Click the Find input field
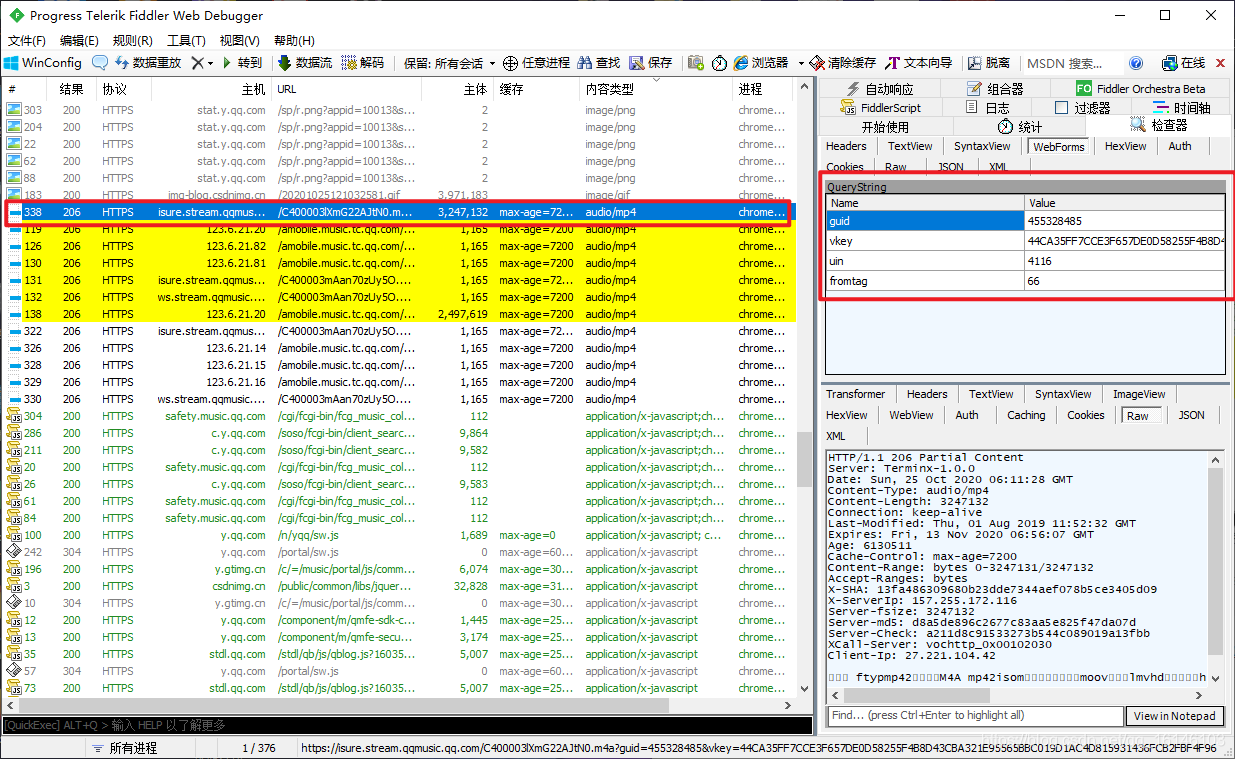Screen dimensions: 1235x759 [975, 716]
